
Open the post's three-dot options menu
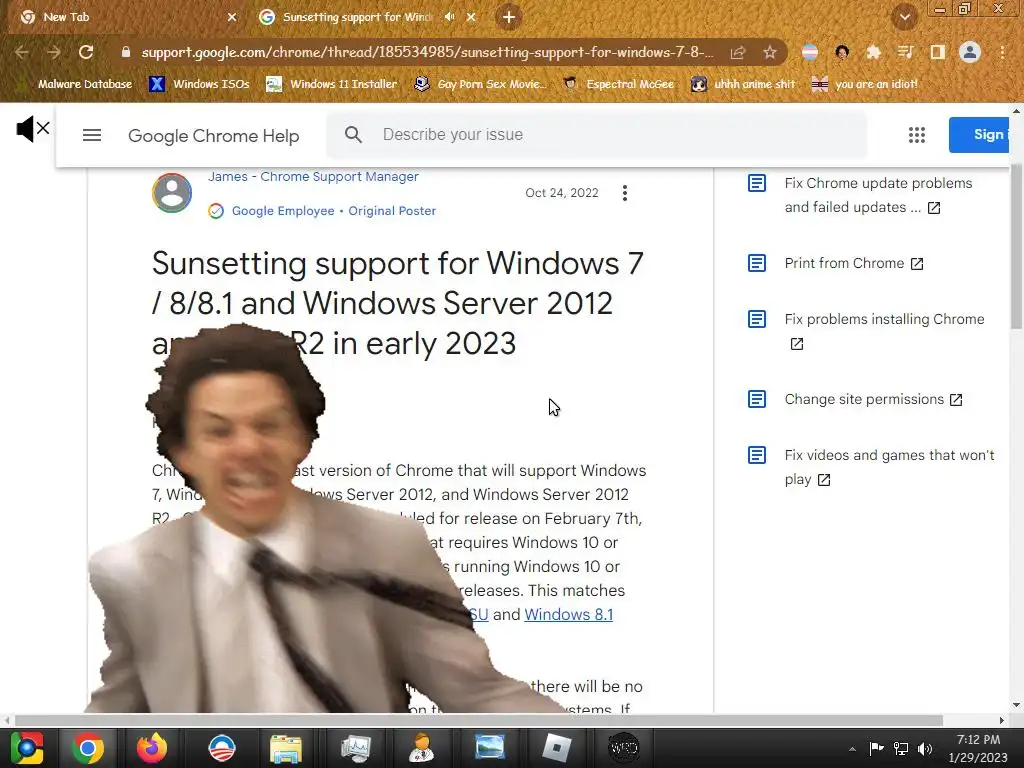(x=625, y=193)
